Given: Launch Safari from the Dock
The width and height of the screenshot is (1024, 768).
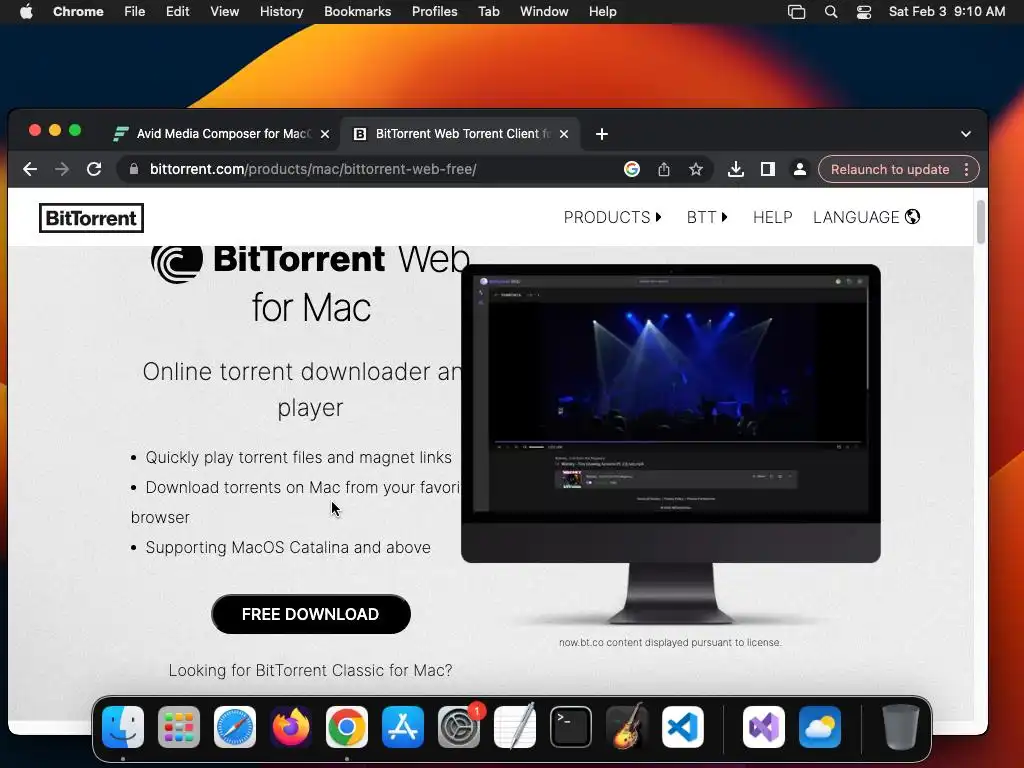Looking at the screenshot, I should pos(235,727).
